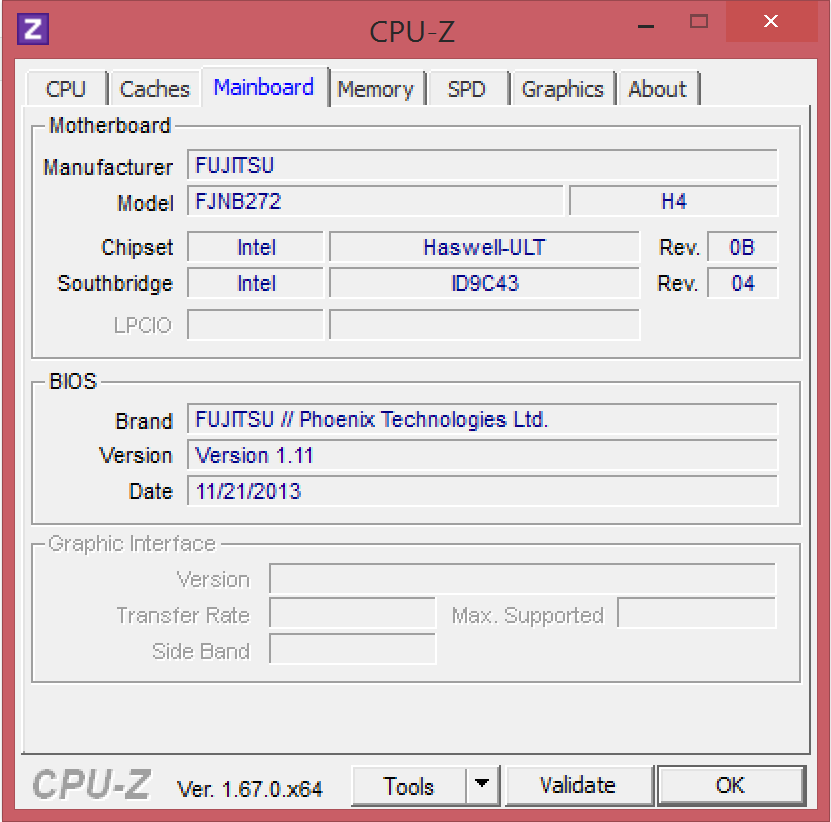
Task: Select the BIOS value Version 1.11
Action: [482, 455]
